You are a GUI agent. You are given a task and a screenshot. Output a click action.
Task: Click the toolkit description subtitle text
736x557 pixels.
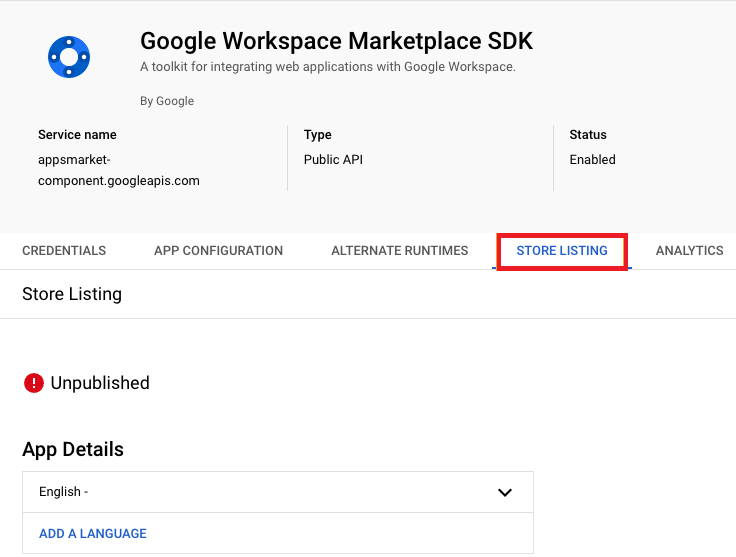click(x=328, y=67)
